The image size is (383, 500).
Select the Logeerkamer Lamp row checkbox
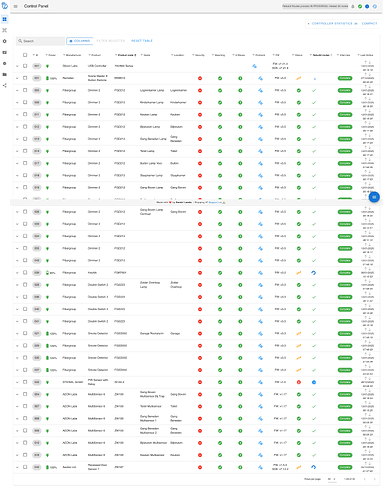(x=25, y=90)
